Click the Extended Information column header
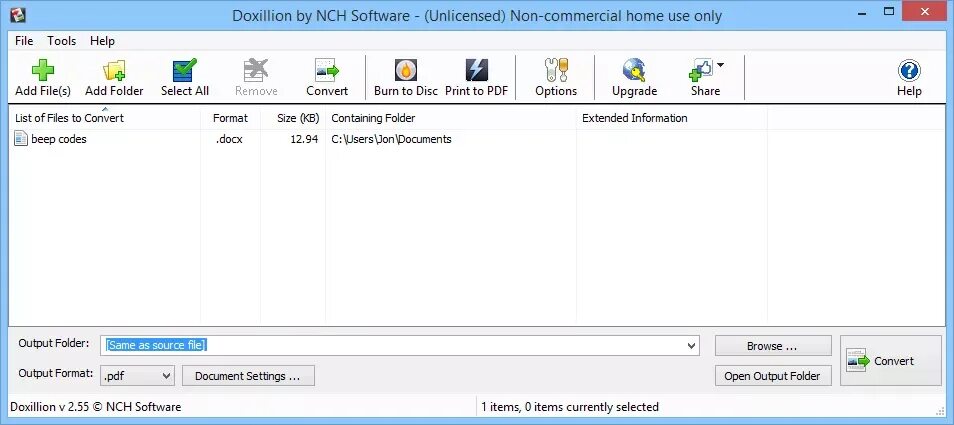This screenshot has height=425, width=954. pos(672,117)
